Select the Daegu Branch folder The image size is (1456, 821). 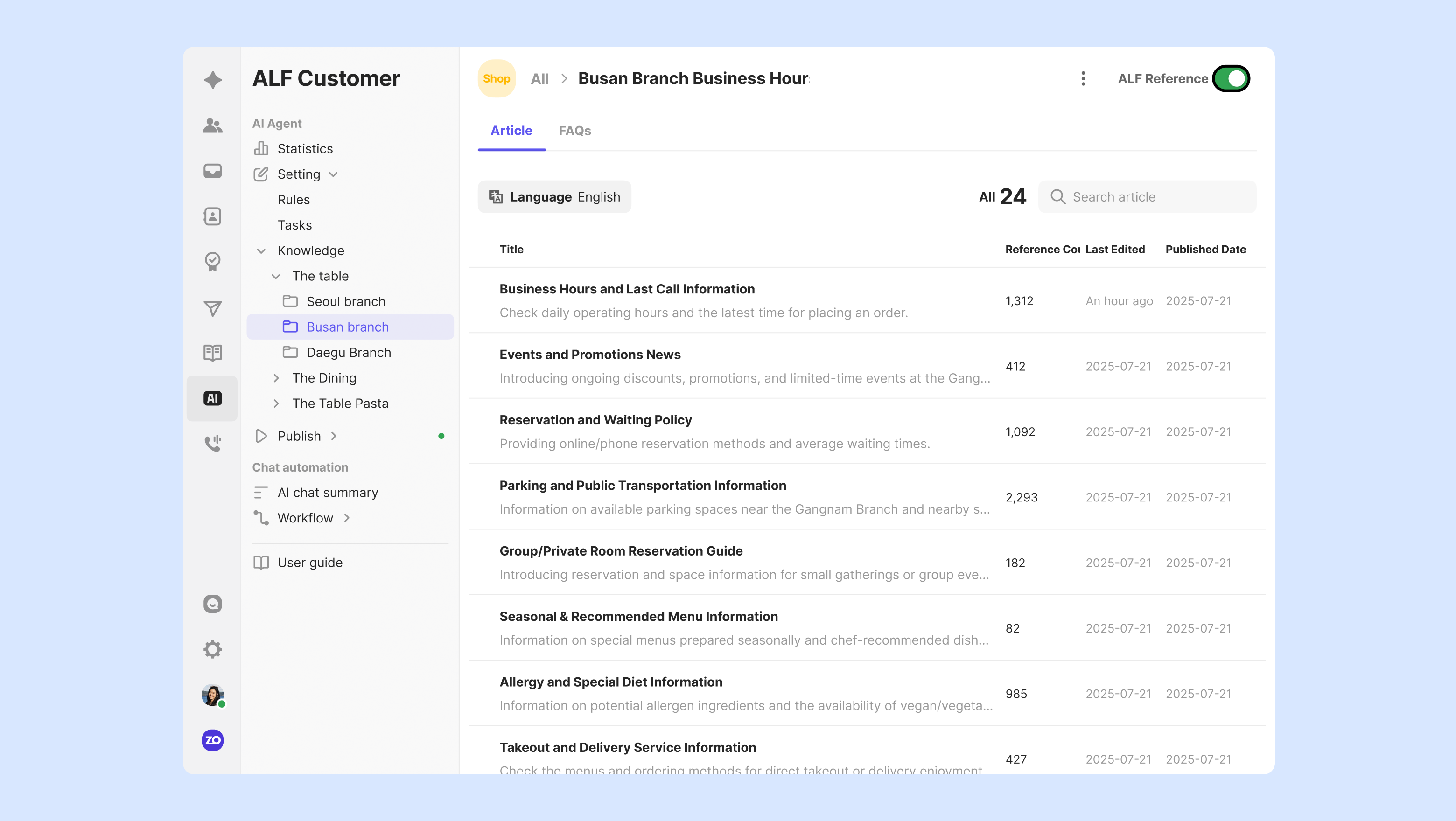348,353
